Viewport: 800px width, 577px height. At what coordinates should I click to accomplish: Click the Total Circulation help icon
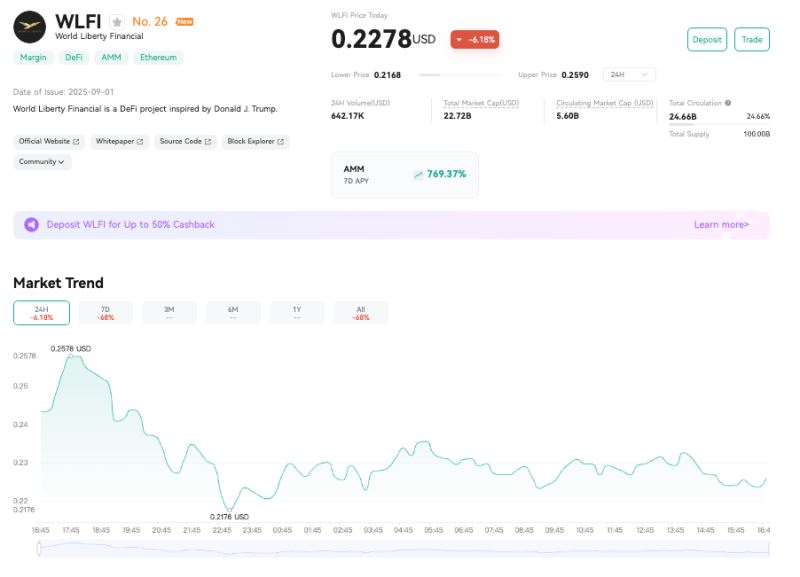pos(727,103)
